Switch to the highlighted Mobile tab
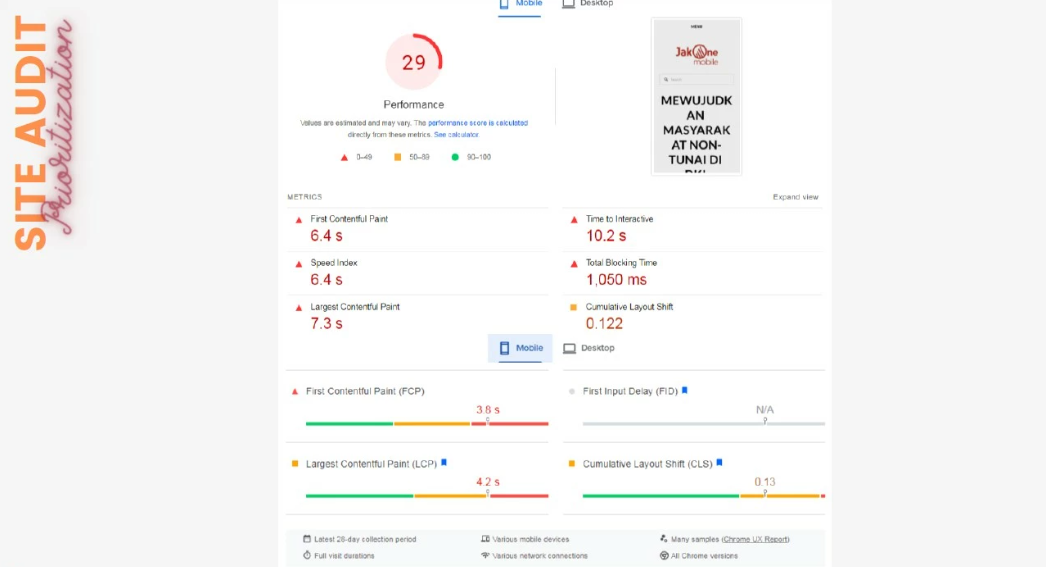Image resolution: width=1046 pixels, height=567 pixels. (x=520, y=348)
